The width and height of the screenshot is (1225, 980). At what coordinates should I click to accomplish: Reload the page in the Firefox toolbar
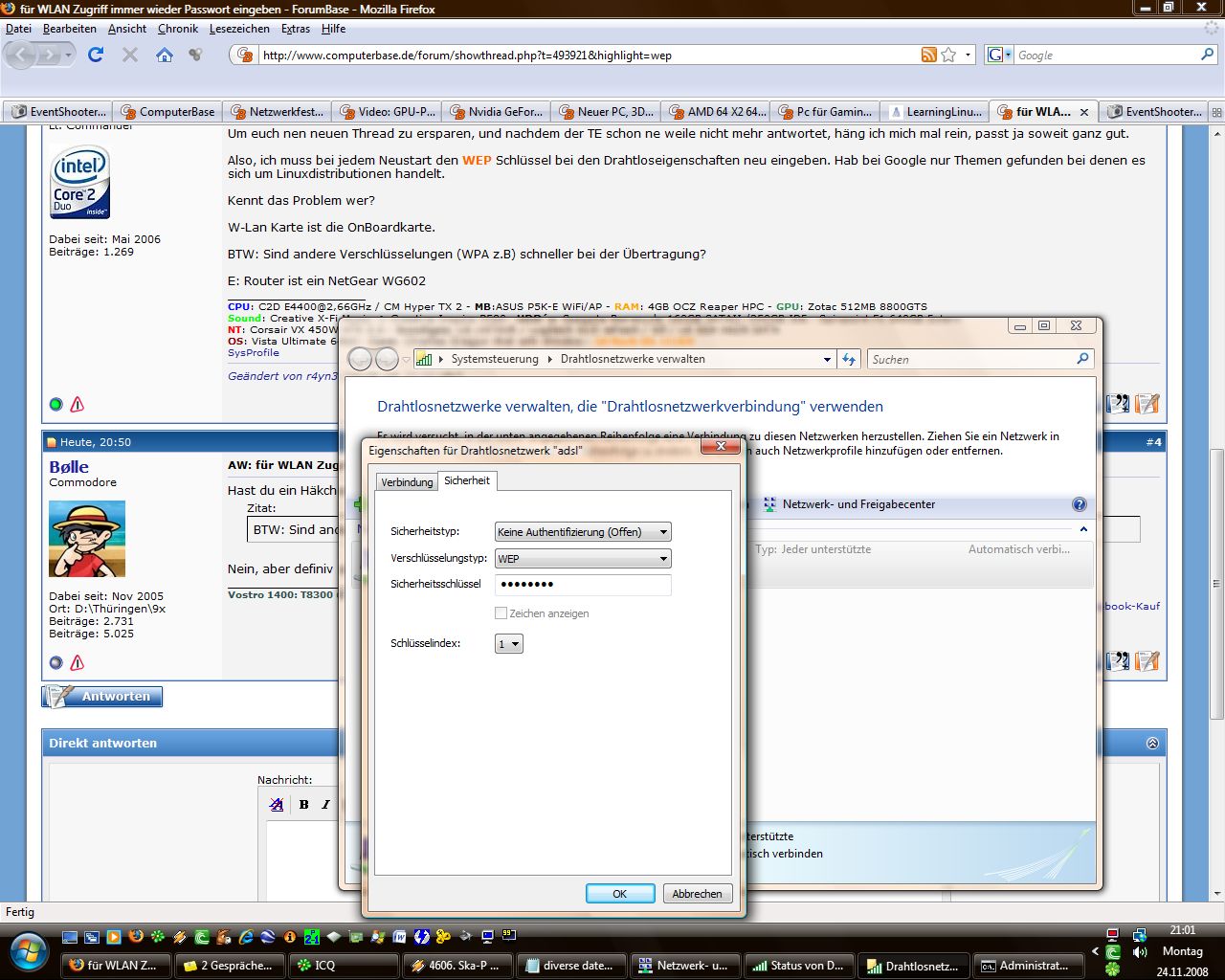(96, 55)
